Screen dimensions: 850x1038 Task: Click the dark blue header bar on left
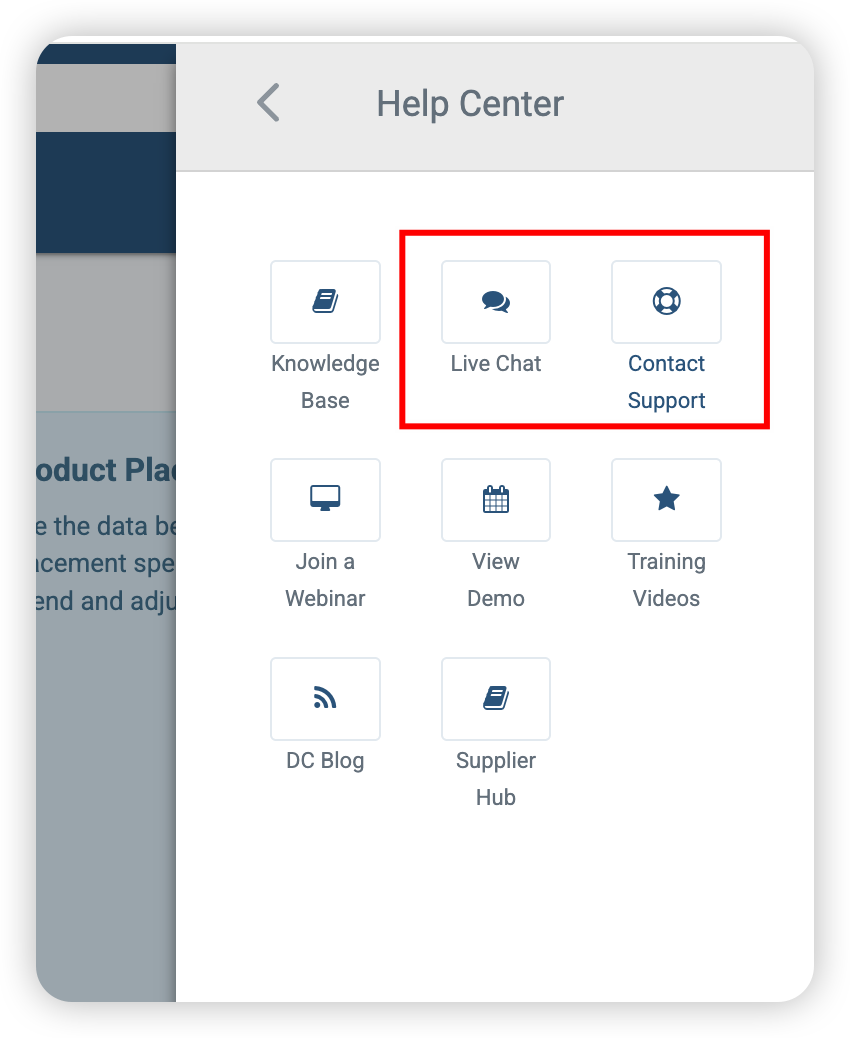[x=106, y=192]
